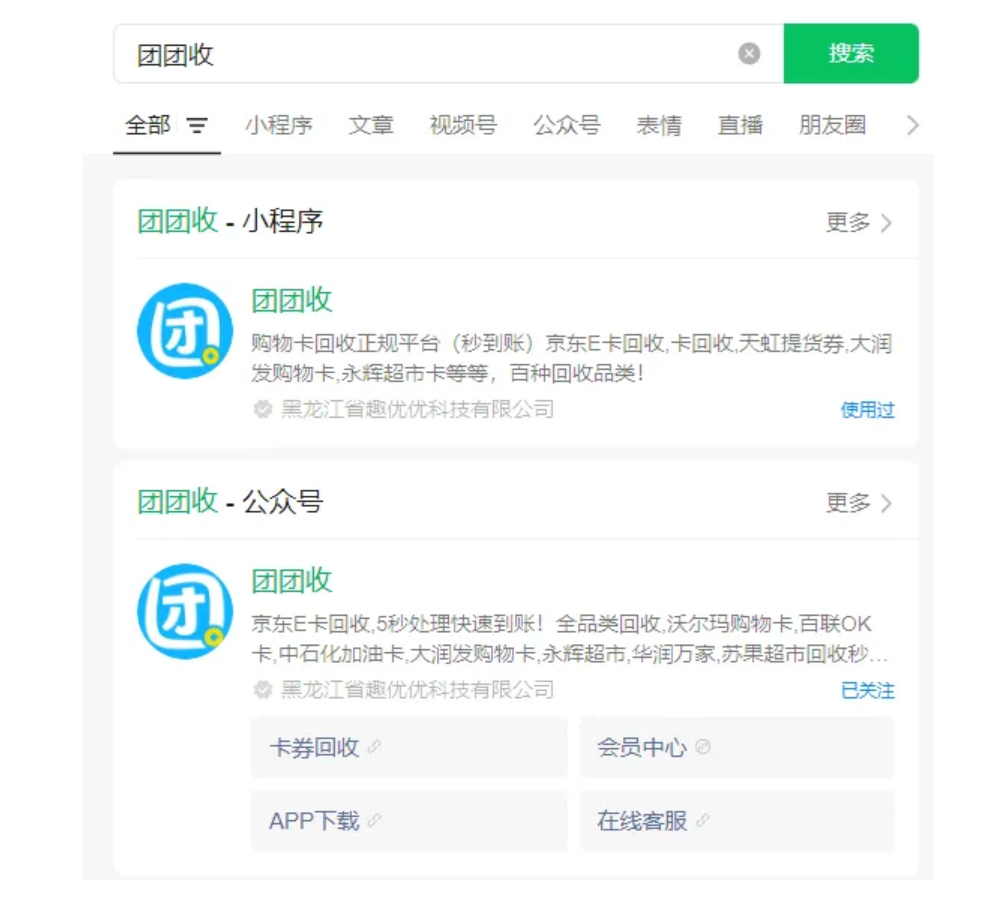
Task: Click the 使用过 label
Action: [x=868, y=410]
